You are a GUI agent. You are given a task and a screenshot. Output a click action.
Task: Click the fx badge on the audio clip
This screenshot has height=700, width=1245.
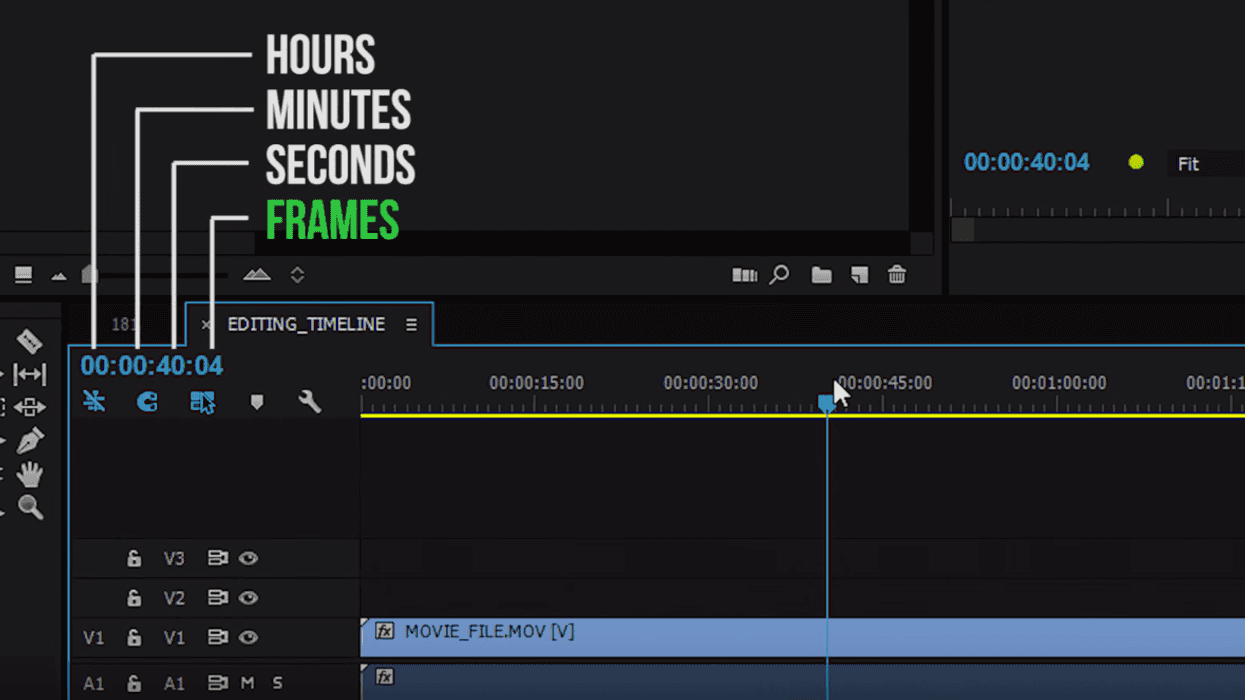pyautogui.click(x=384, y=677)
